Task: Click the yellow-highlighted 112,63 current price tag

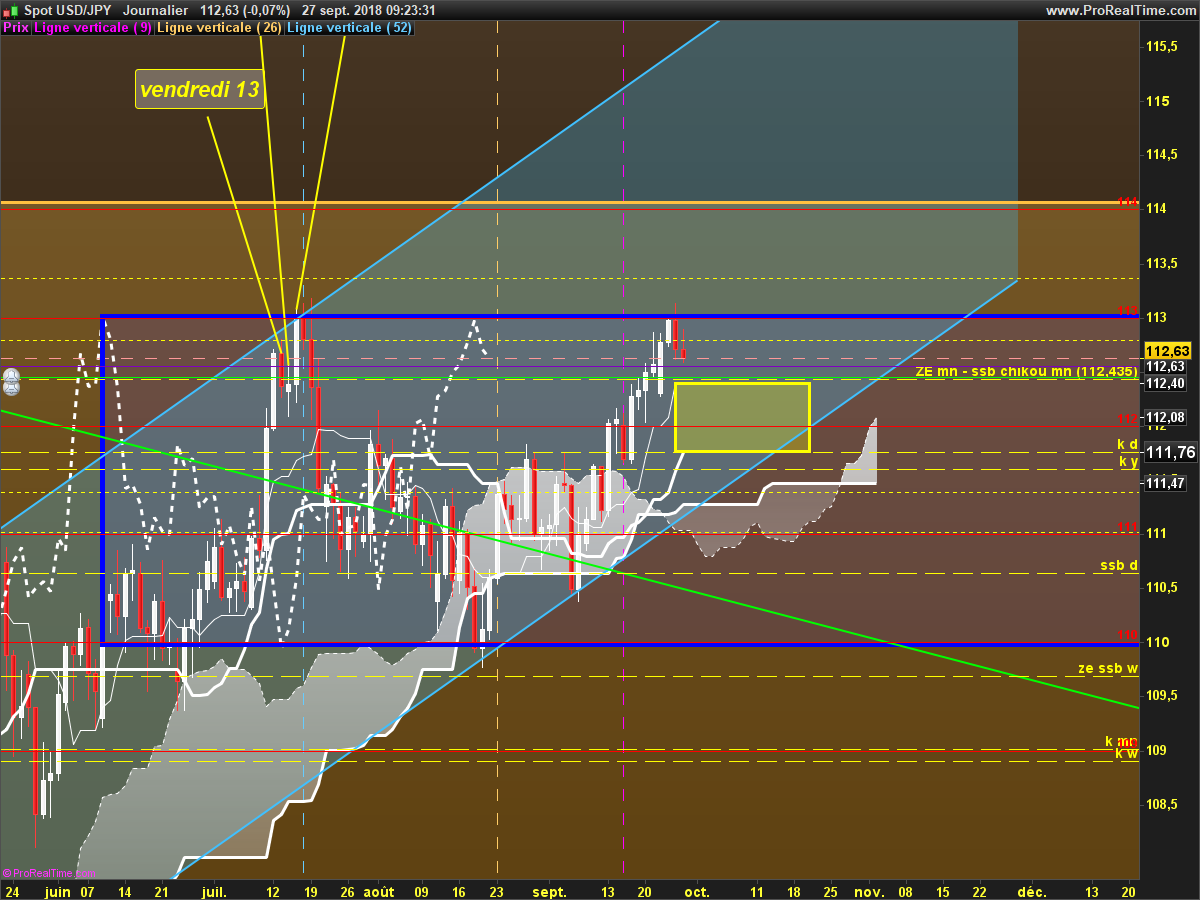Action: click(x=1167, y=351)
